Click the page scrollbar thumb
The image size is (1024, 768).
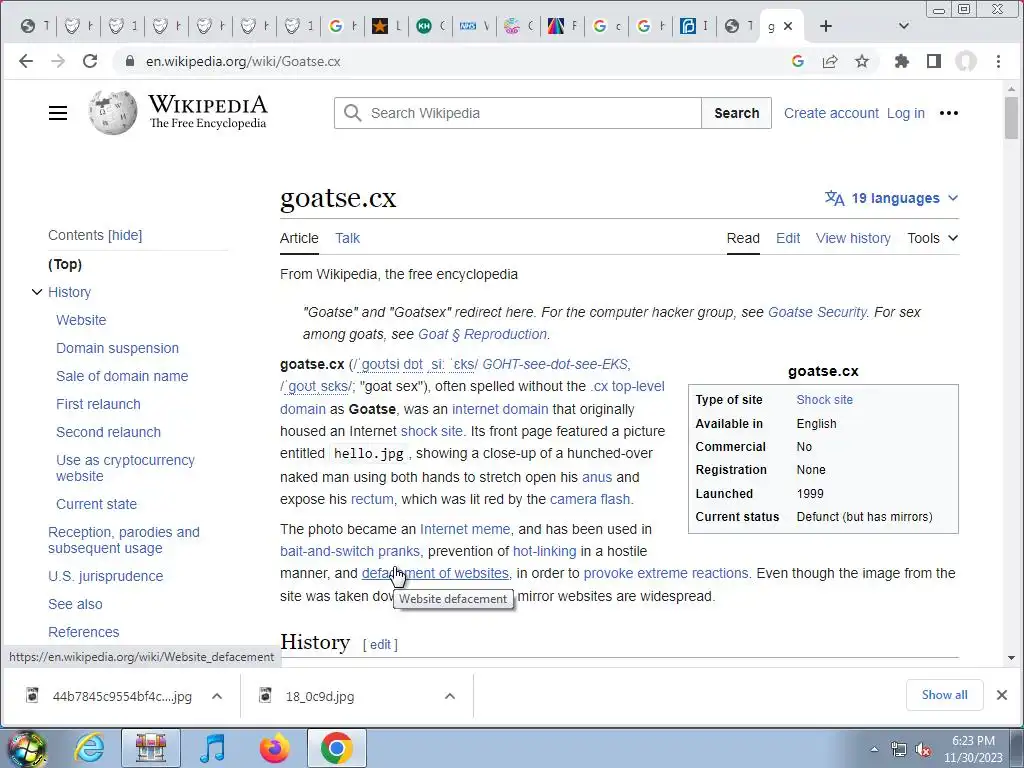click(1012, 118)
